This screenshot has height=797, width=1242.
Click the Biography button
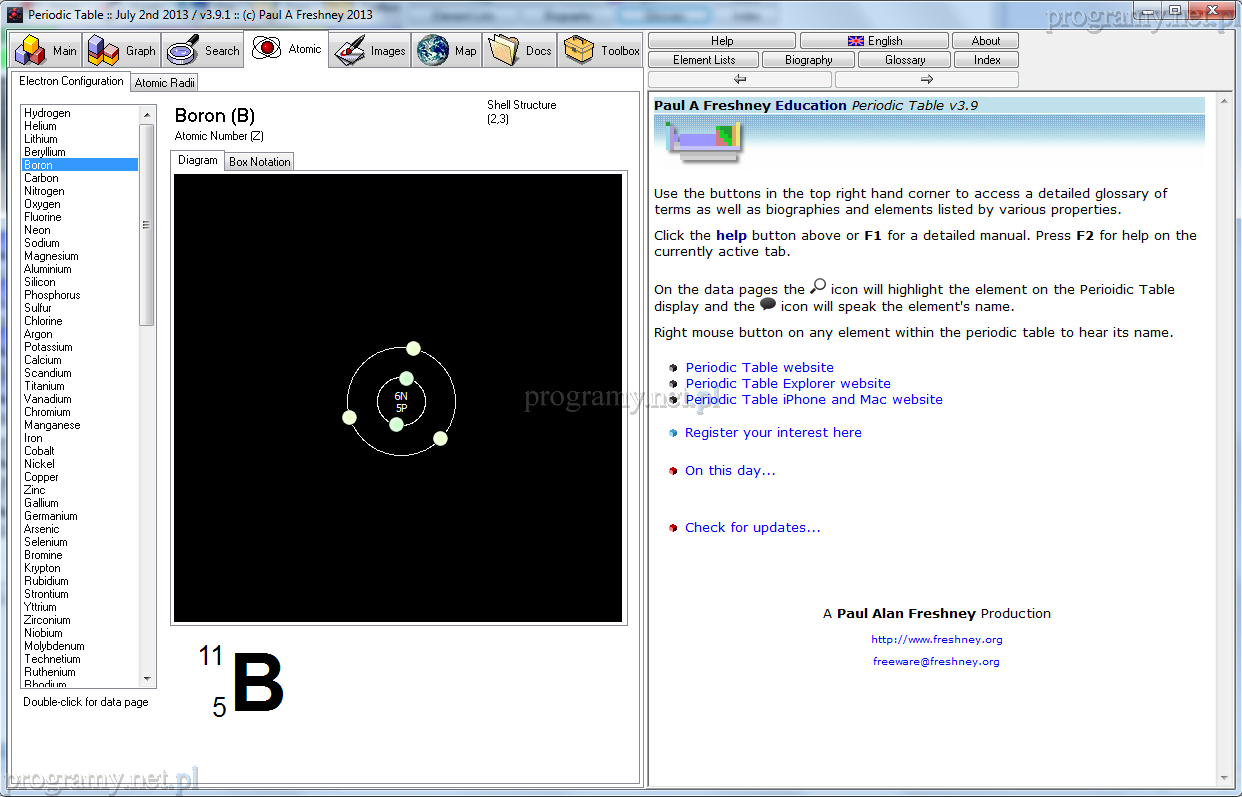click(x=808, y=60)
